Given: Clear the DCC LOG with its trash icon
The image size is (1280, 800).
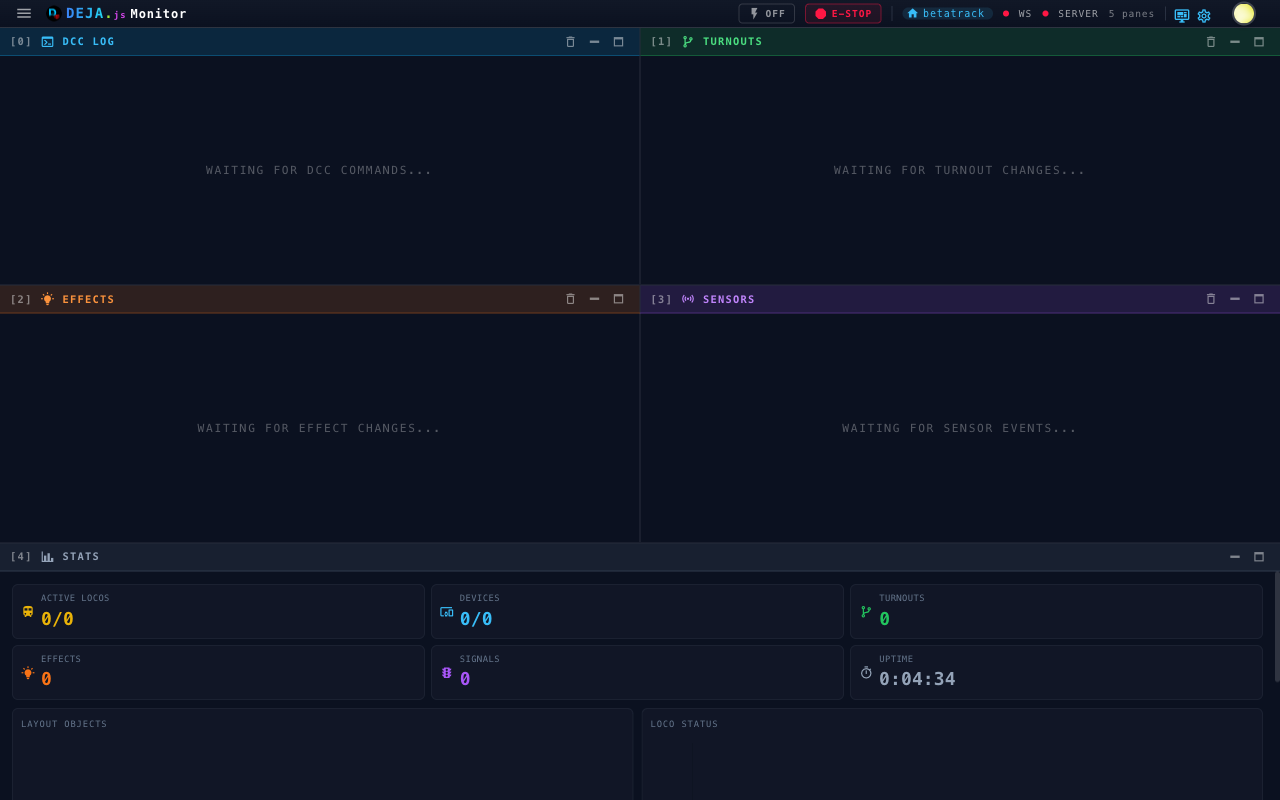Looking at the screenshot, I should click(570, 41).
